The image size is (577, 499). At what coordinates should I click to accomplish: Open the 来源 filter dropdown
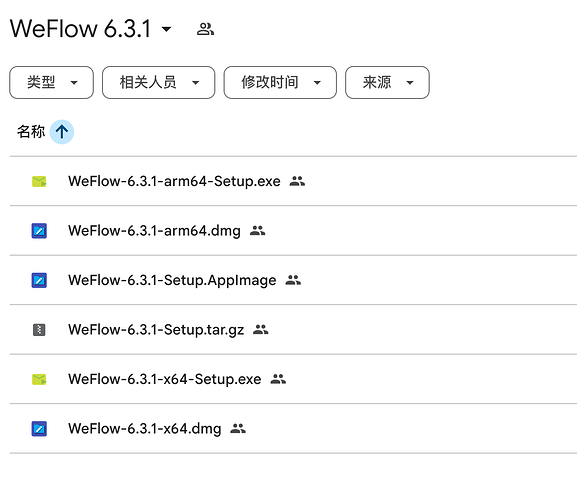387,82
